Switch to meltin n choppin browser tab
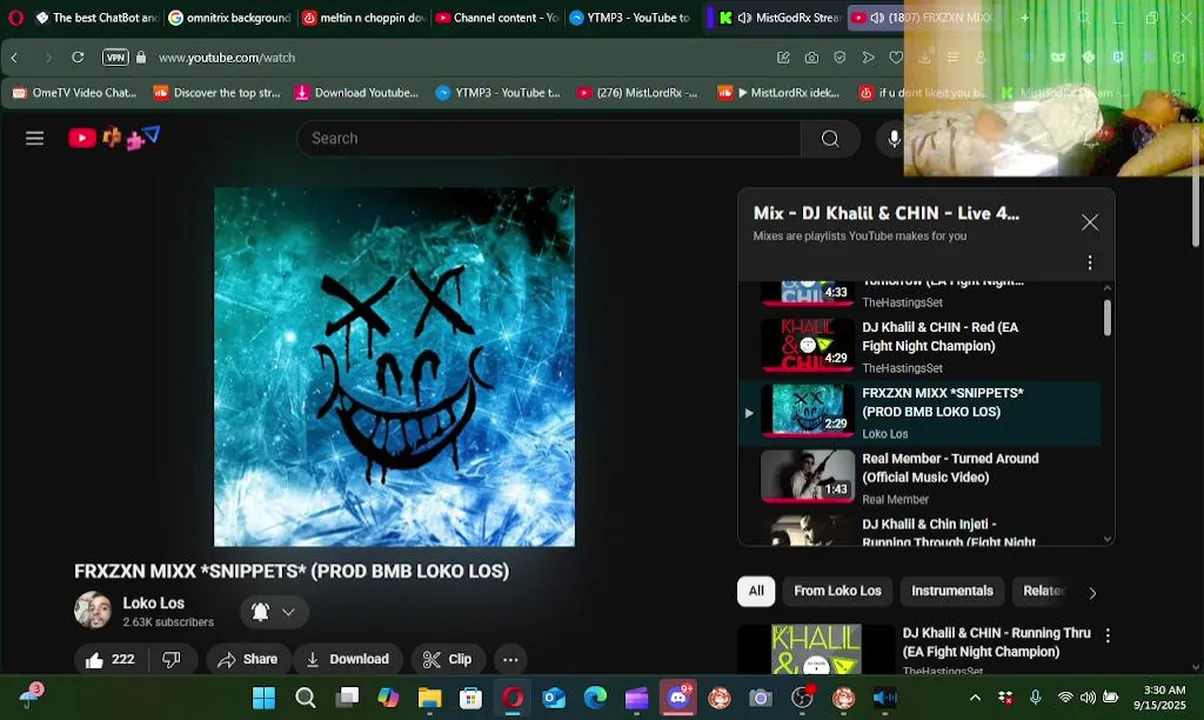The image size is (1204, 720). 364,17
